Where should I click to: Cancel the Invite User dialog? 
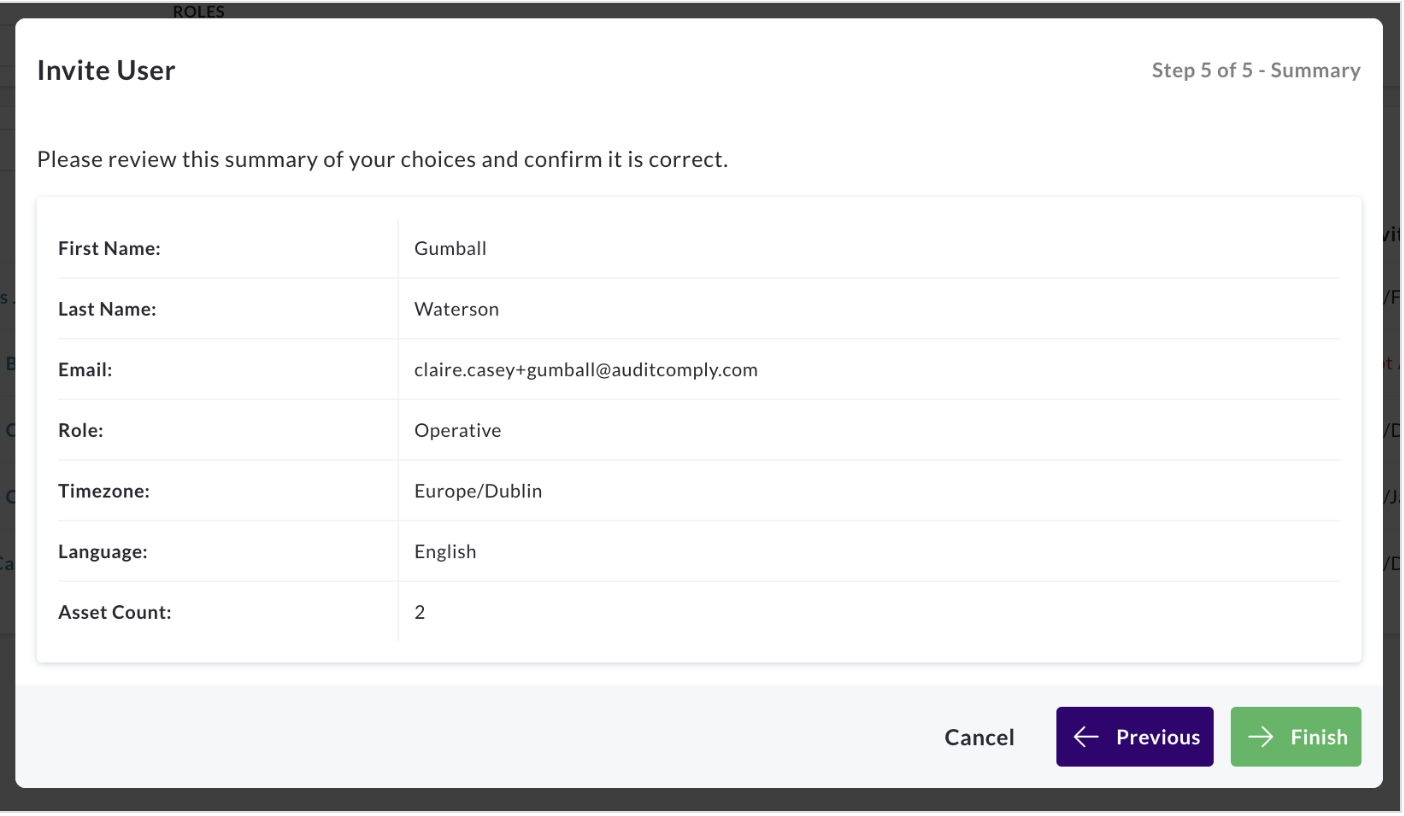pos(979,737)
